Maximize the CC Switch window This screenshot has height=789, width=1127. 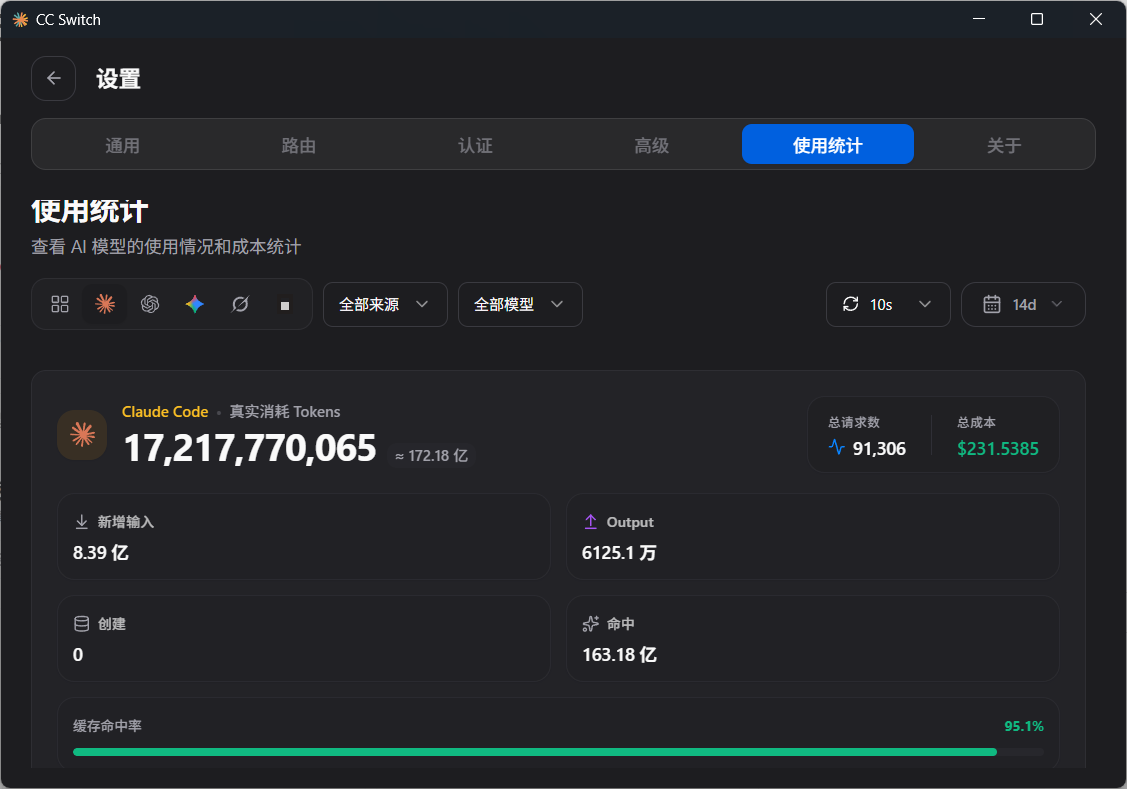click(1036, 19)
